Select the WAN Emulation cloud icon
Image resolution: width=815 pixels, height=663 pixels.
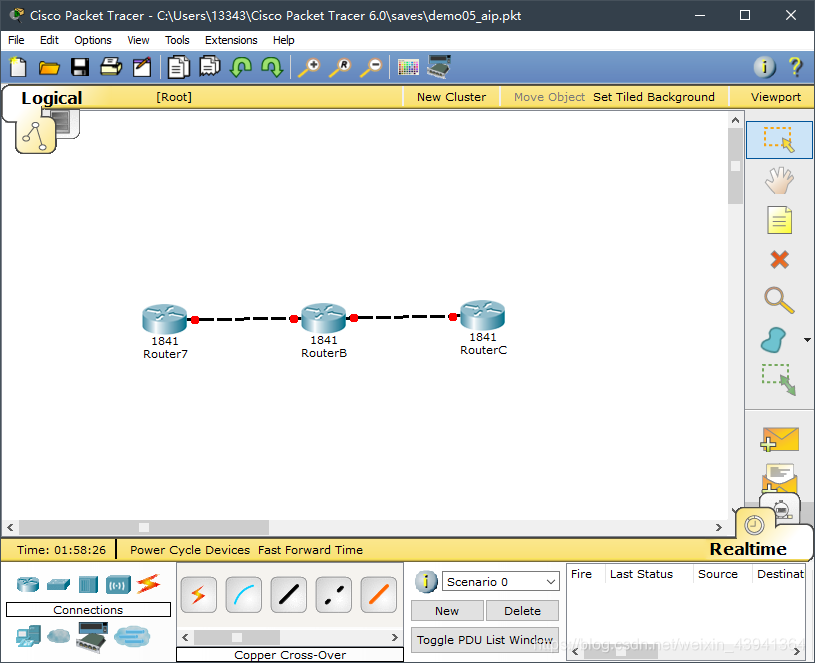58,635
